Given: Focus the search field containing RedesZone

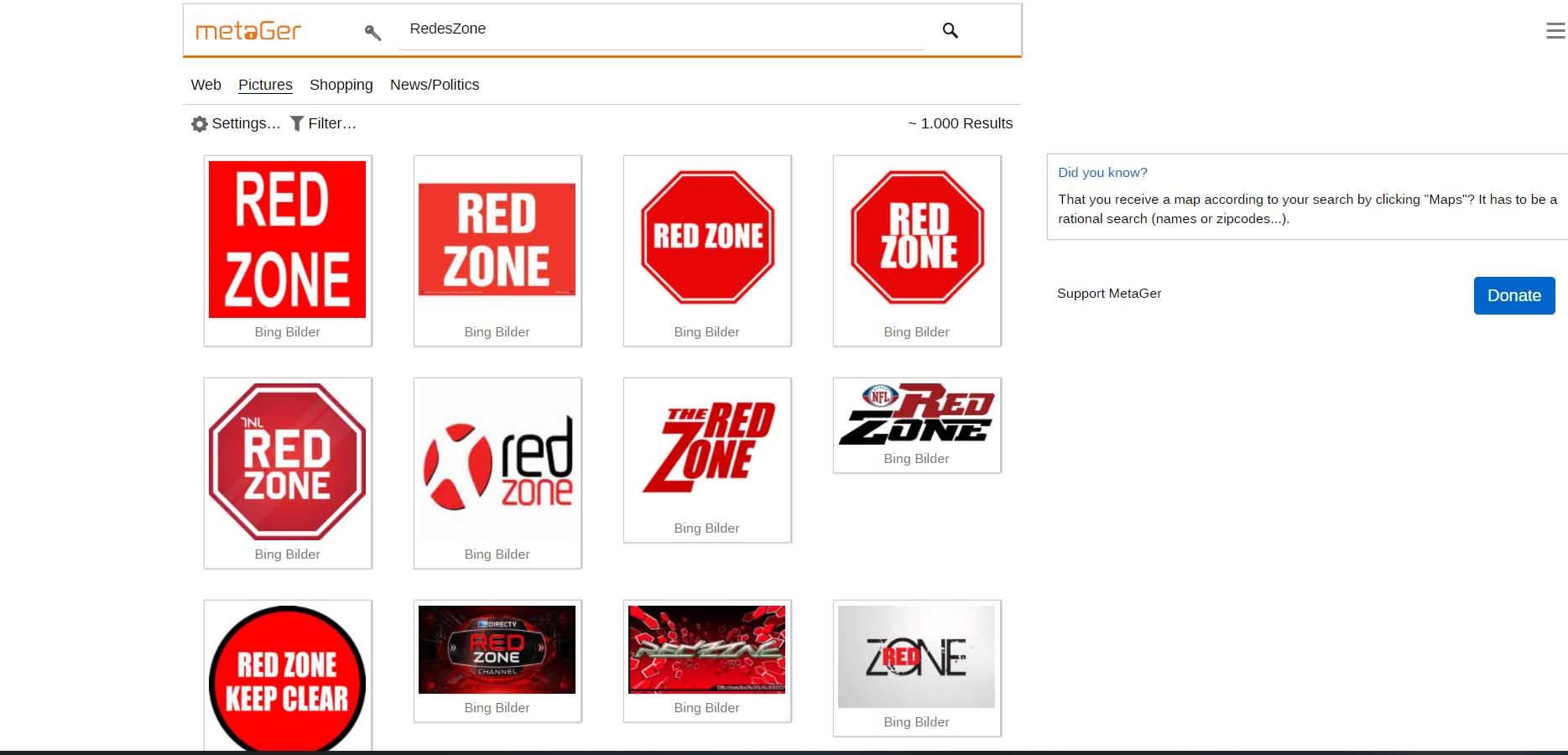Looking at the screenshot, I should pyautogui.click(x=662, y=29).
